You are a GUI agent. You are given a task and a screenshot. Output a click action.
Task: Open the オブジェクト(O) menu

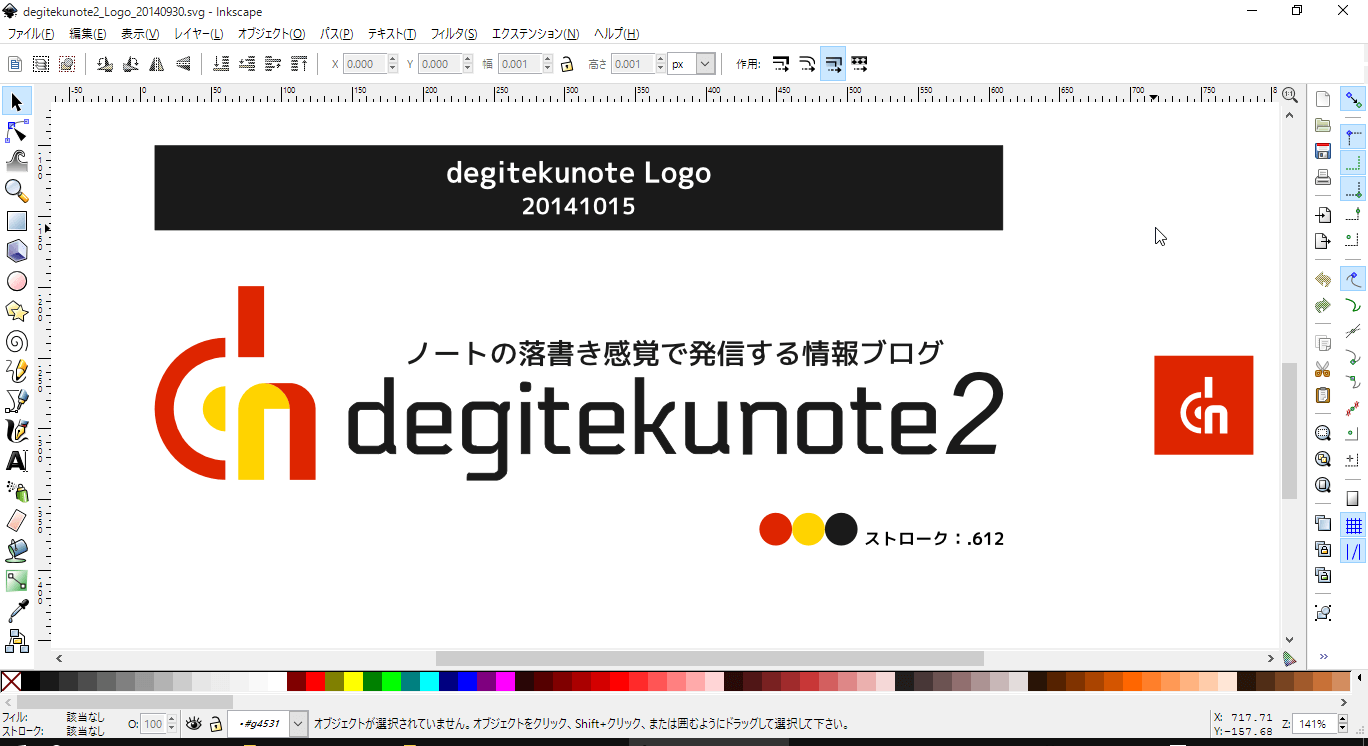click(271, 34)
